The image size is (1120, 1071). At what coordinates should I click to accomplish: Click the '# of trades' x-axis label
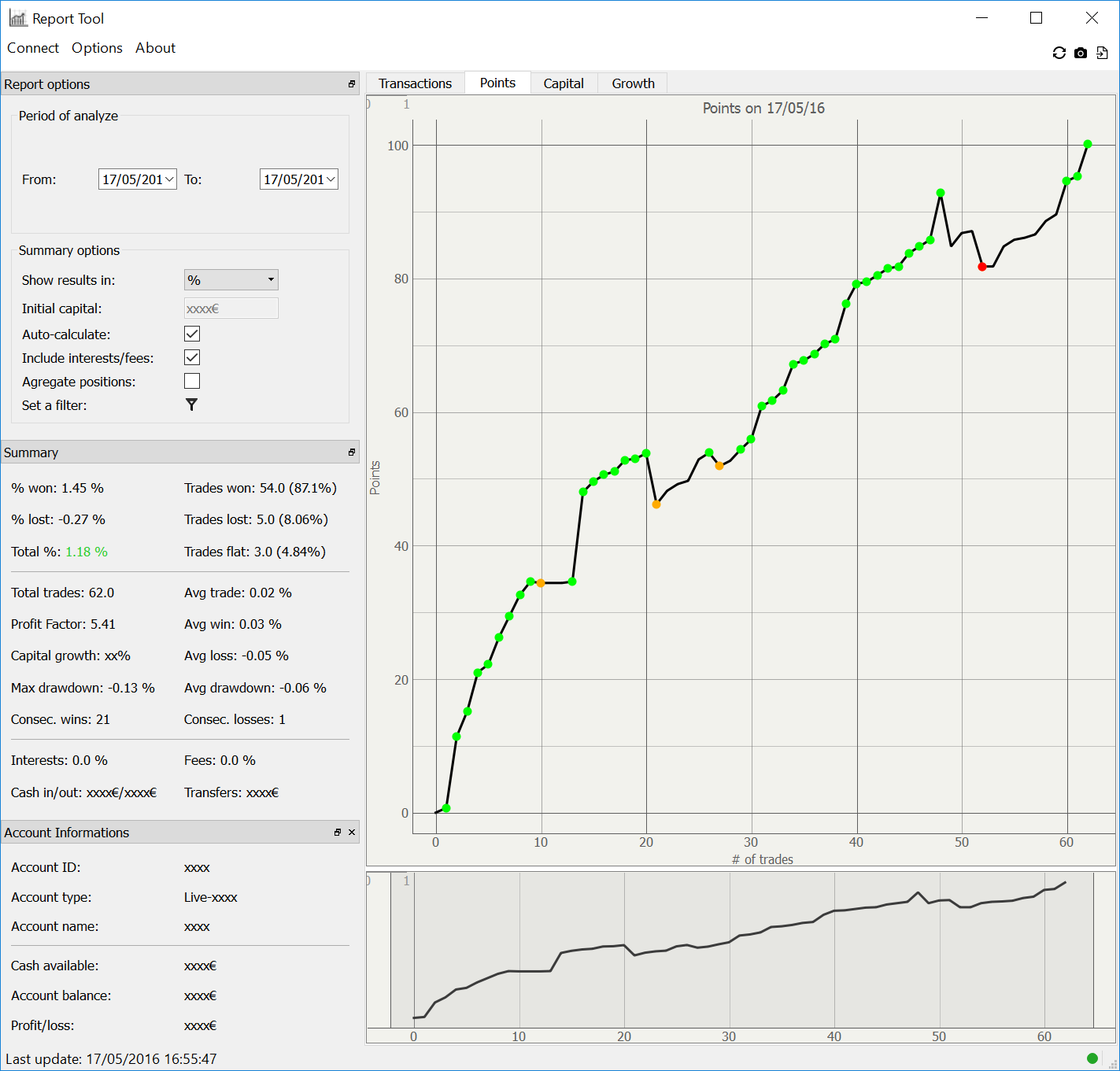pyautogui.click(x=763, y=859)
